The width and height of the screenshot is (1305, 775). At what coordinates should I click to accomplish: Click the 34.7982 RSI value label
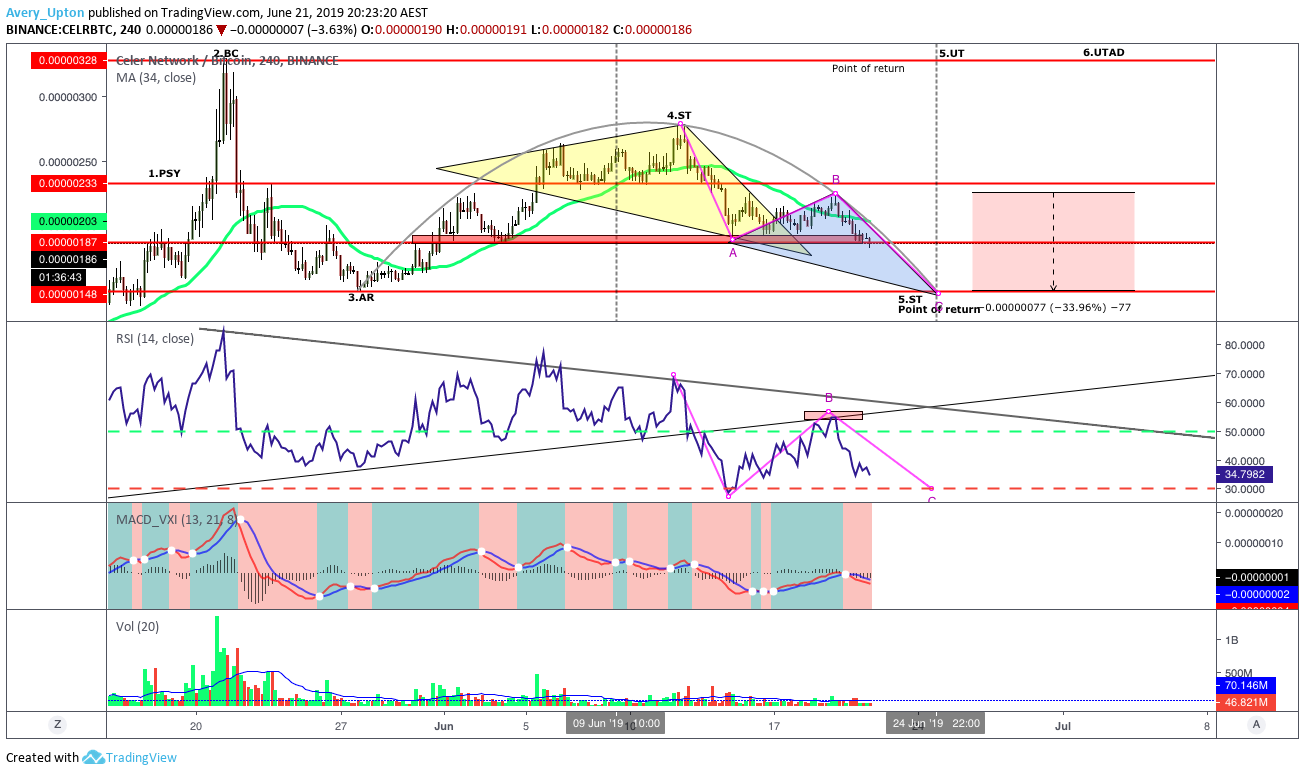[1247, 475]
